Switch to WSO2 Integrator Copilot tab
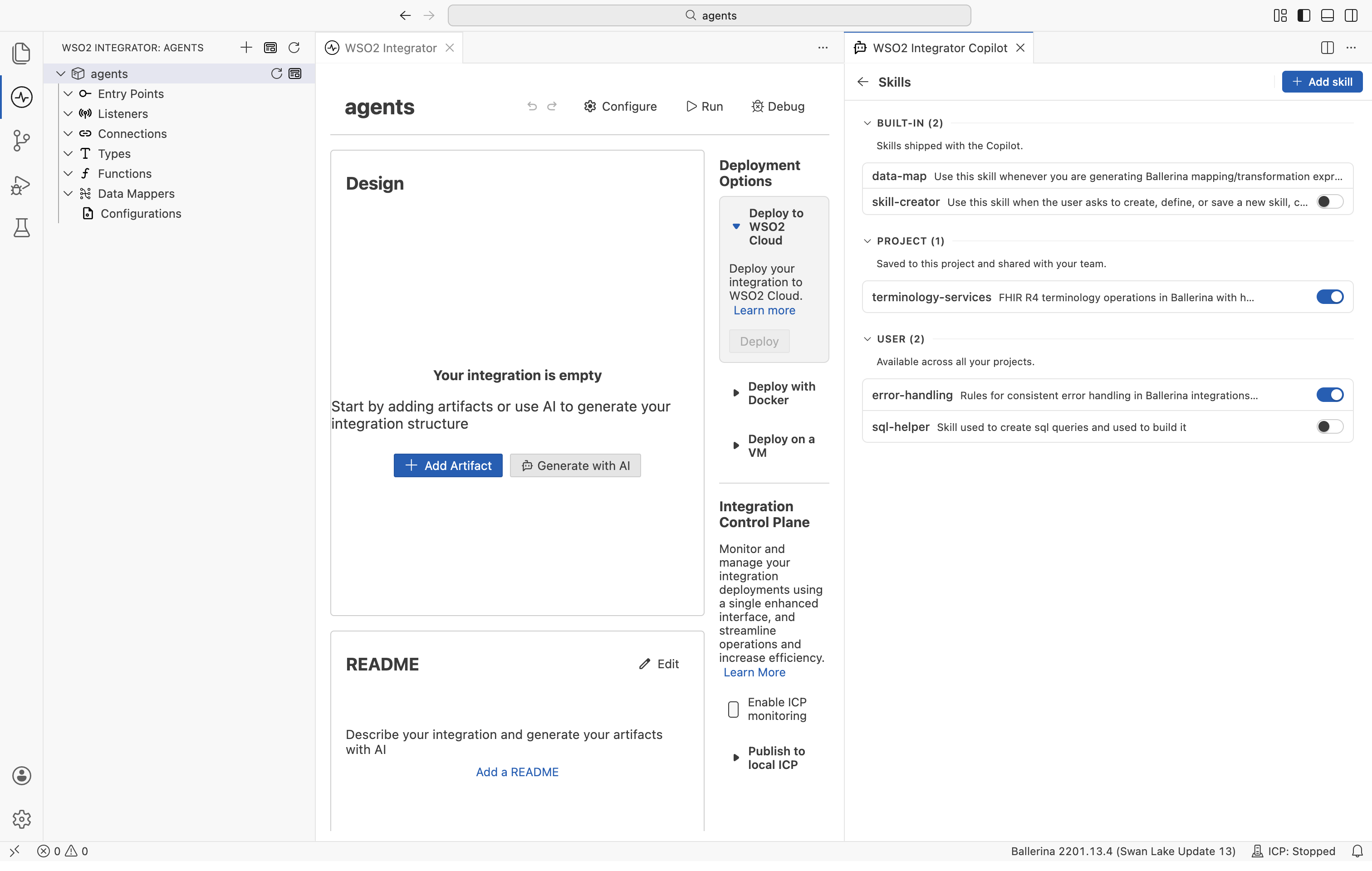Viewport: 1372px width, 871px height. (939, 48)
